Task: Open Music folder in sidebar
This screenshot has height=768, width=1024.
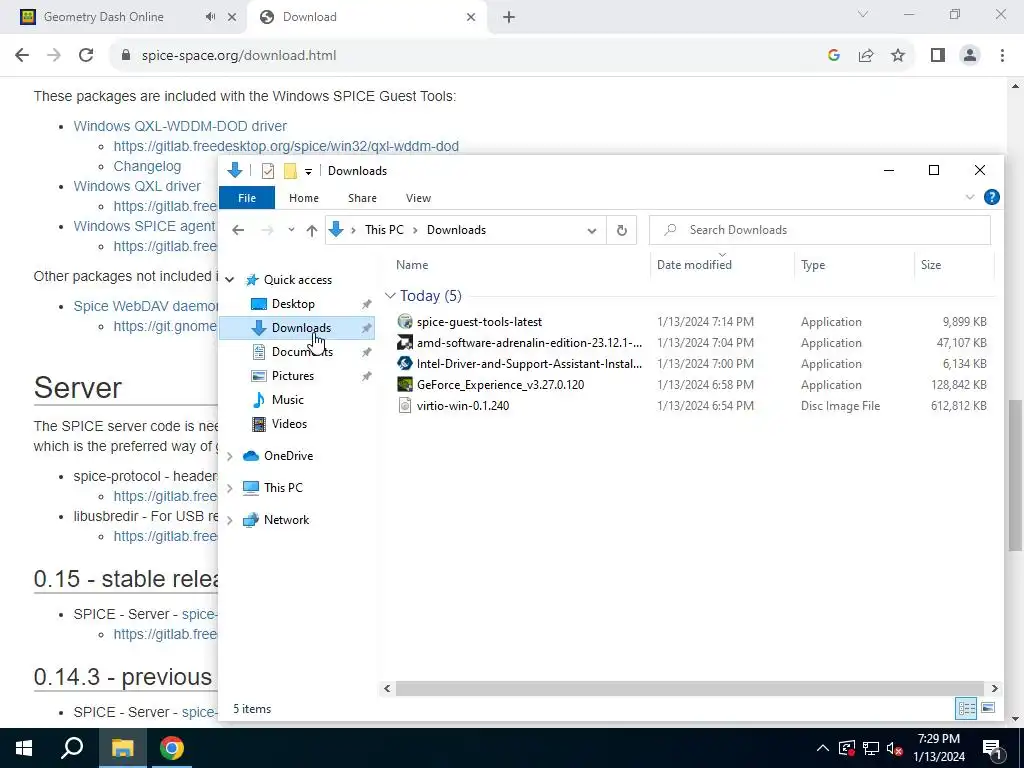Action: (x=287, y=400)
